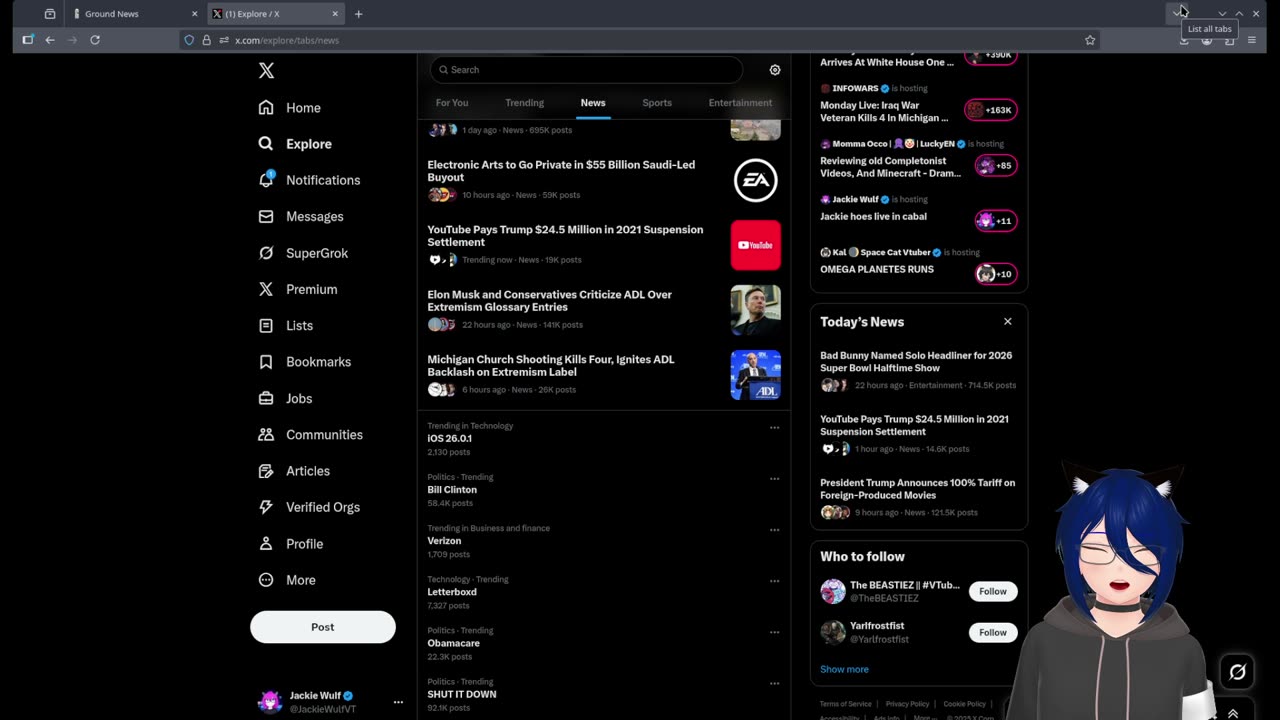Open Profile in the sidebar
This screenshot has height=720, width=1280.
[290, 544]
